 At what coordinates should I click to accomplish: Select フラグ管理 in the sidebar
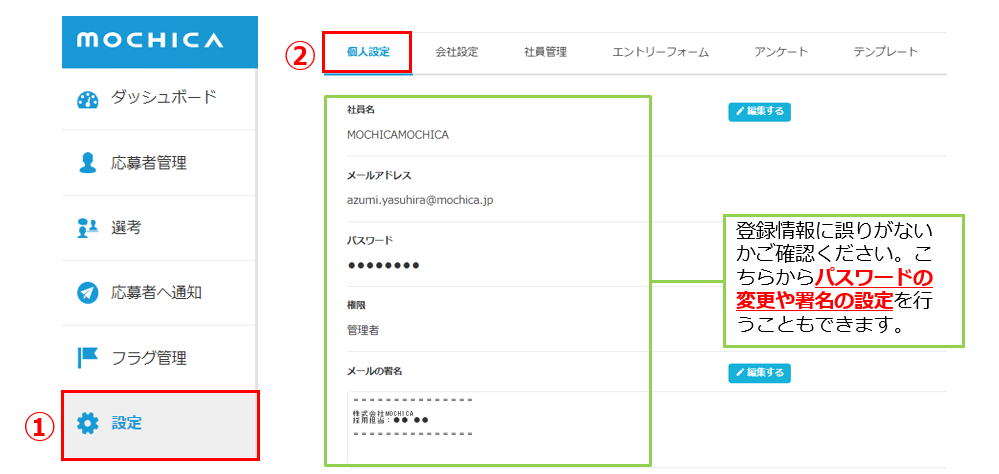tap(149, 357)
